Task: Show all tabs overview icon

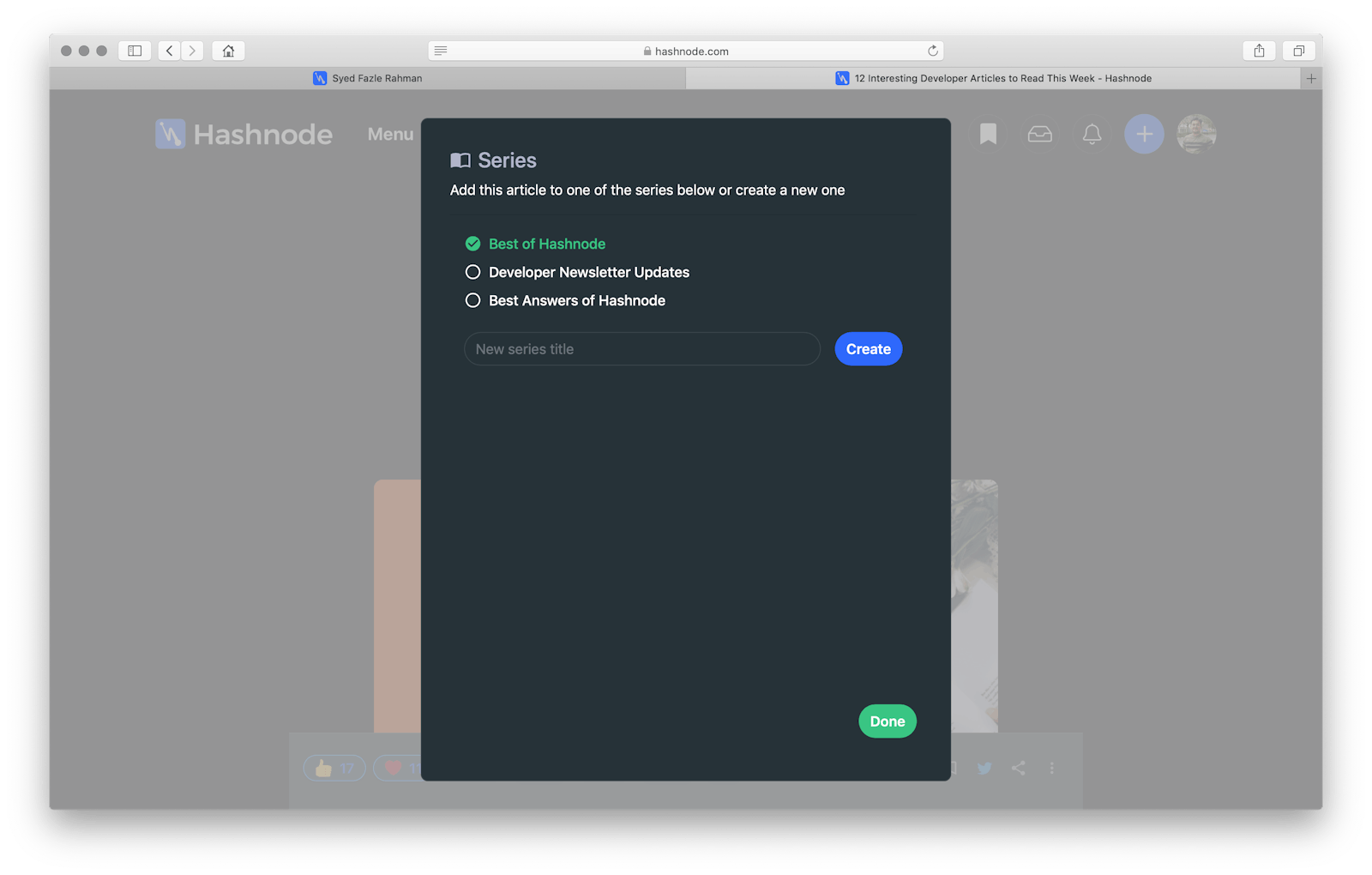Action: pyautogui.click(x=1299, y=51)
